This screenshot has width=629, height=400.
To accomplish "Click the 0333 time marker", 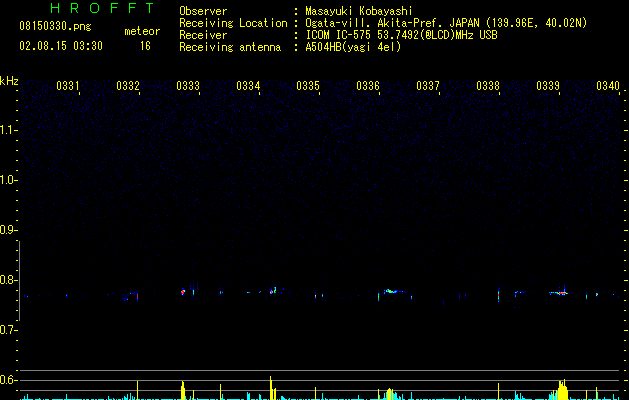I will coord(188,86).
